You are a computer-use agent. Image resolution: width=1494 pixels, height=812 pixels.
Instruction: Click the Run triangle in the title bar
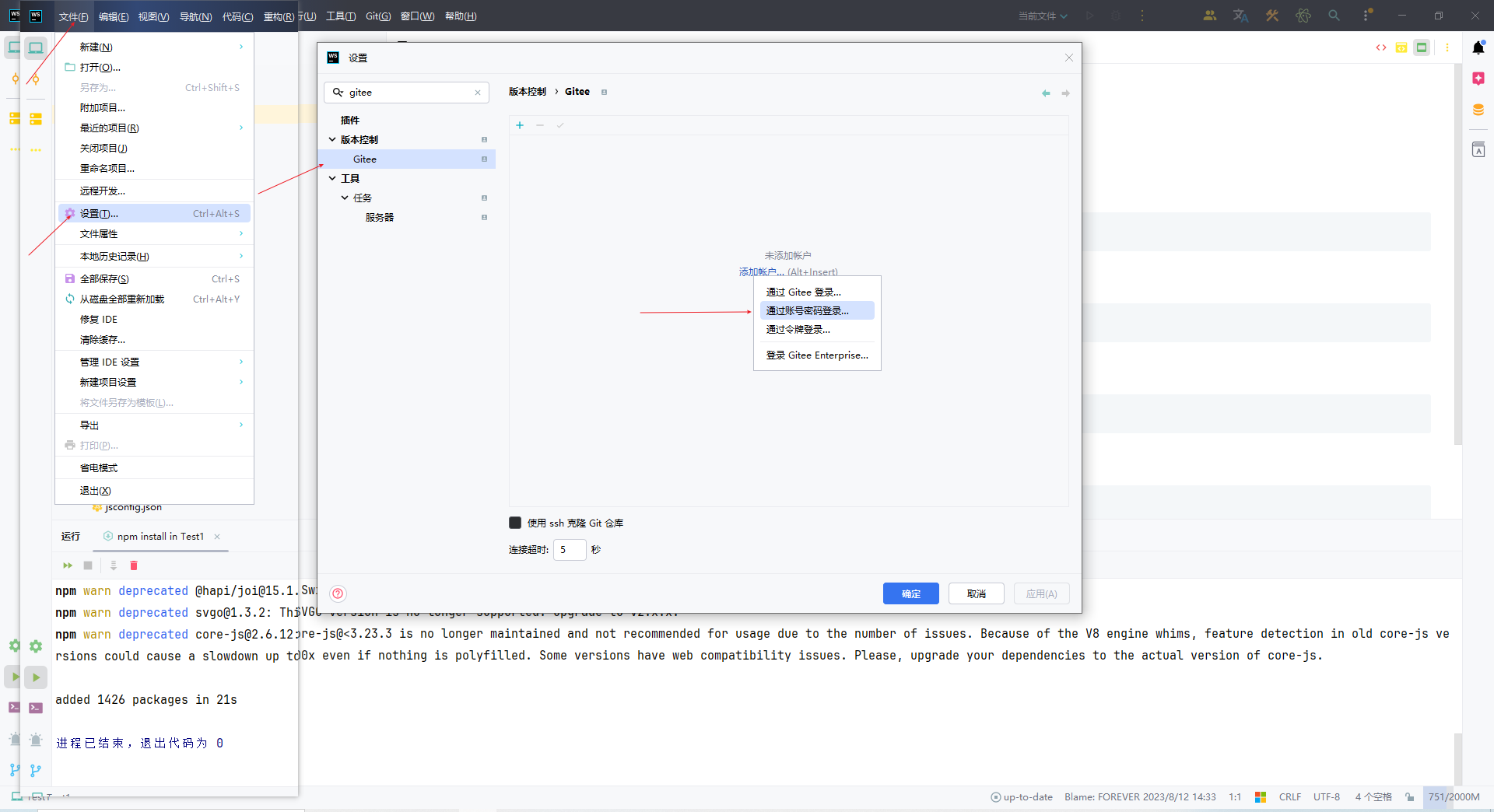1090,16
